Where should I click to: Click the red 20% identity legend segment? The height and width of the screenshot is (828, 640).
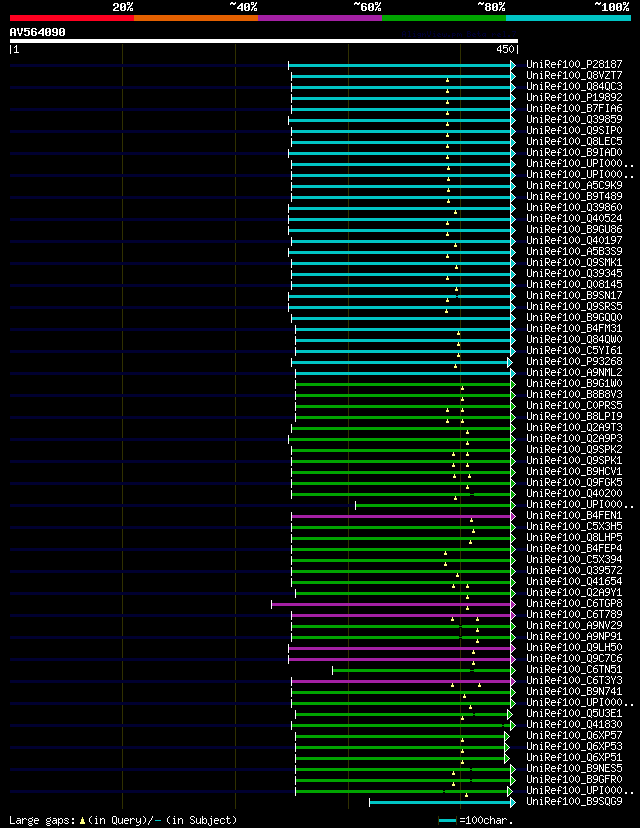coord(72,18)
